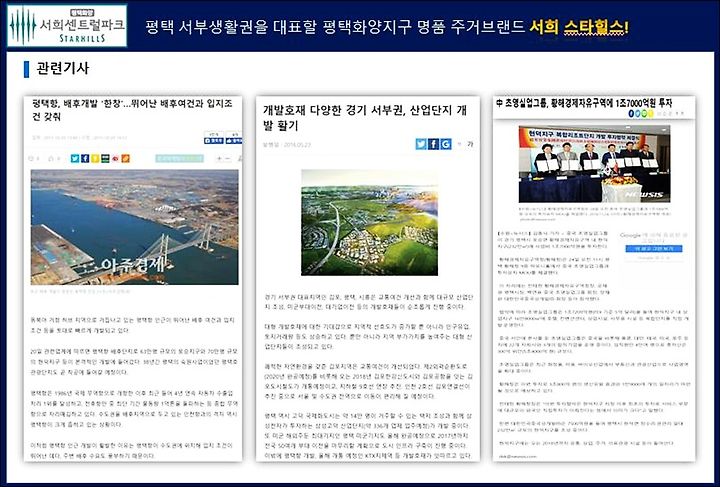Click the 관련기사 section heading
This screenshot has height=487, width=720.
click(x=62, y=68)
